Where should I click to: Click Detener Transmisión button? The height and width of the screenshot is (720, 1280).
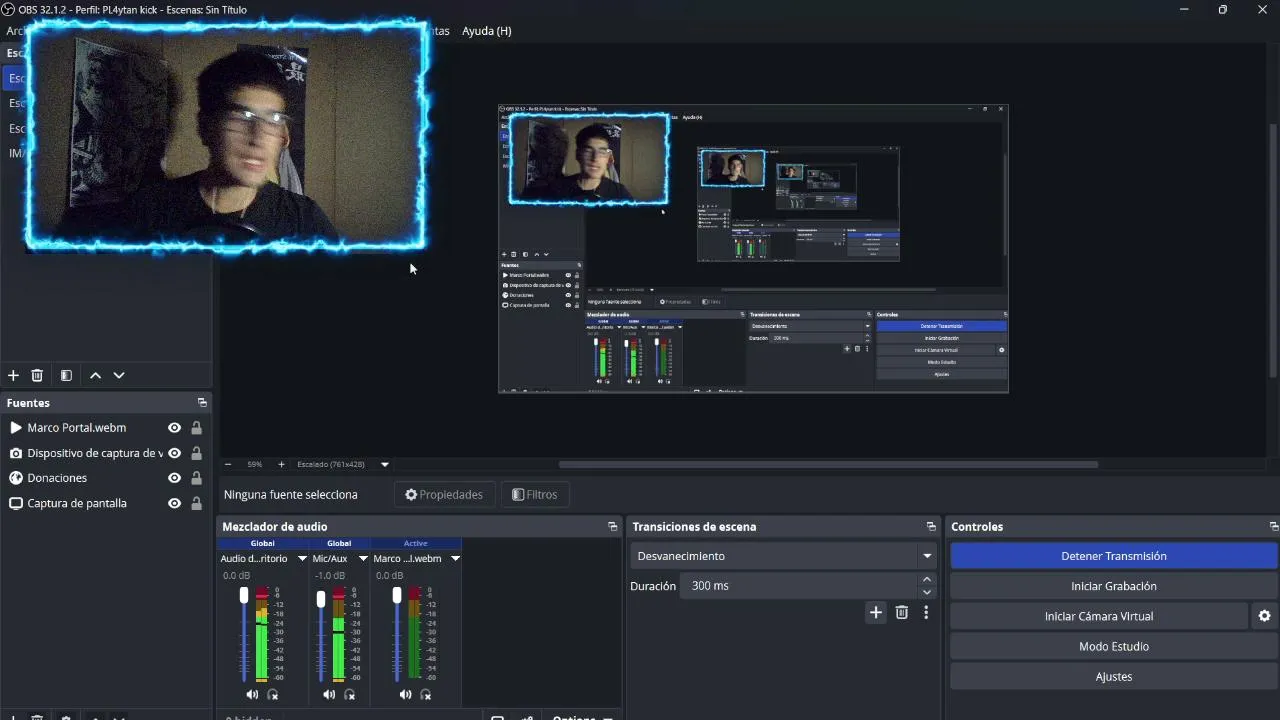1114,556
